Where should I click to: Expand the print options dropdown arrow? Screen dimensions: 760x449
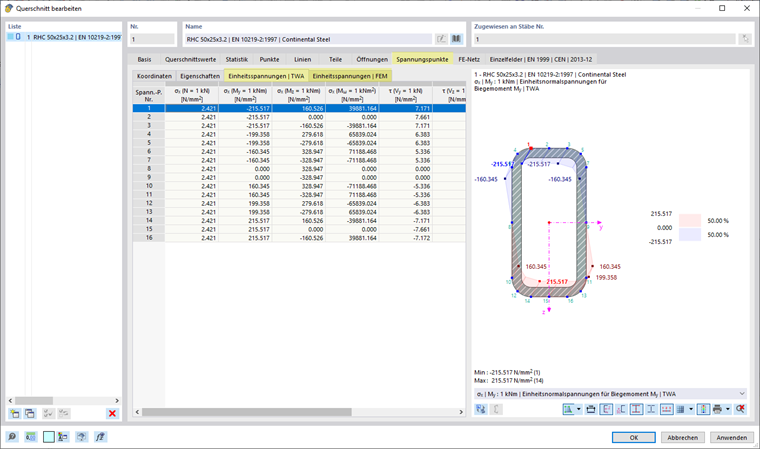728,409
